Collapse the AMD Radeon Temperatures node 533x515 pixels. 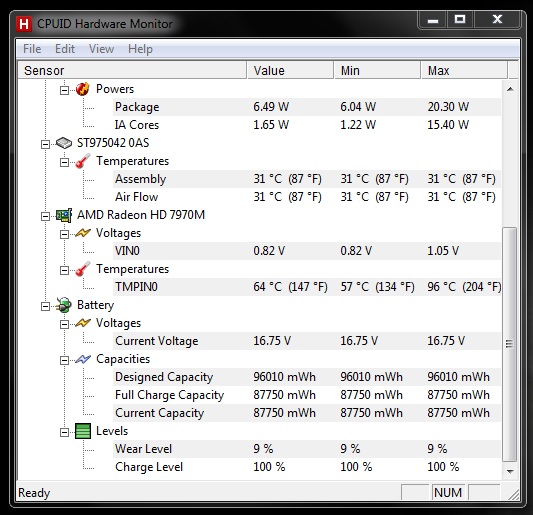pos(64,271)
